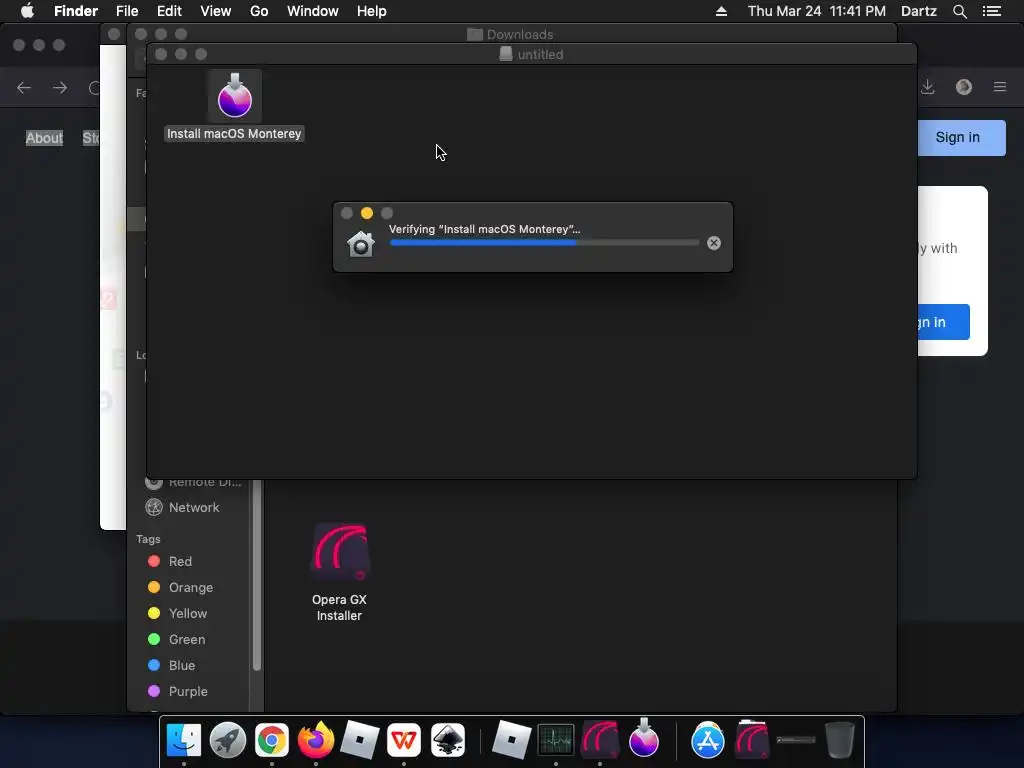This screenshot has width=1024, height=768.
Task: Click the Dartz user name in menu bar
Action: (919, 11)
